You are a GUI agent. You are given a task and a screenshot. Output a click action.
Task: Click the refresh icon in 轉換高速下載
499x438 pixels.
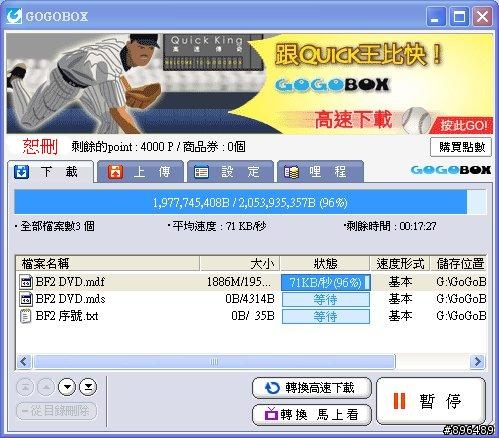272,388
